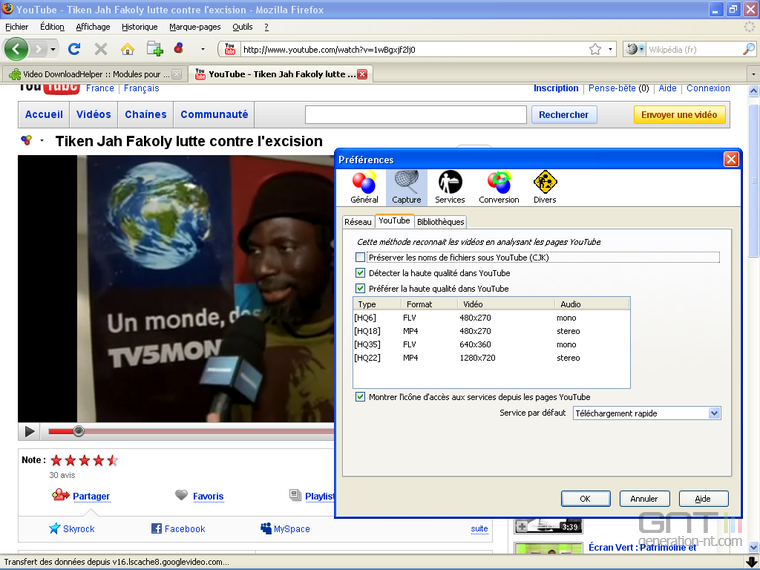Toggle Préférer la haute qualité checkbox

coord(360,288)
